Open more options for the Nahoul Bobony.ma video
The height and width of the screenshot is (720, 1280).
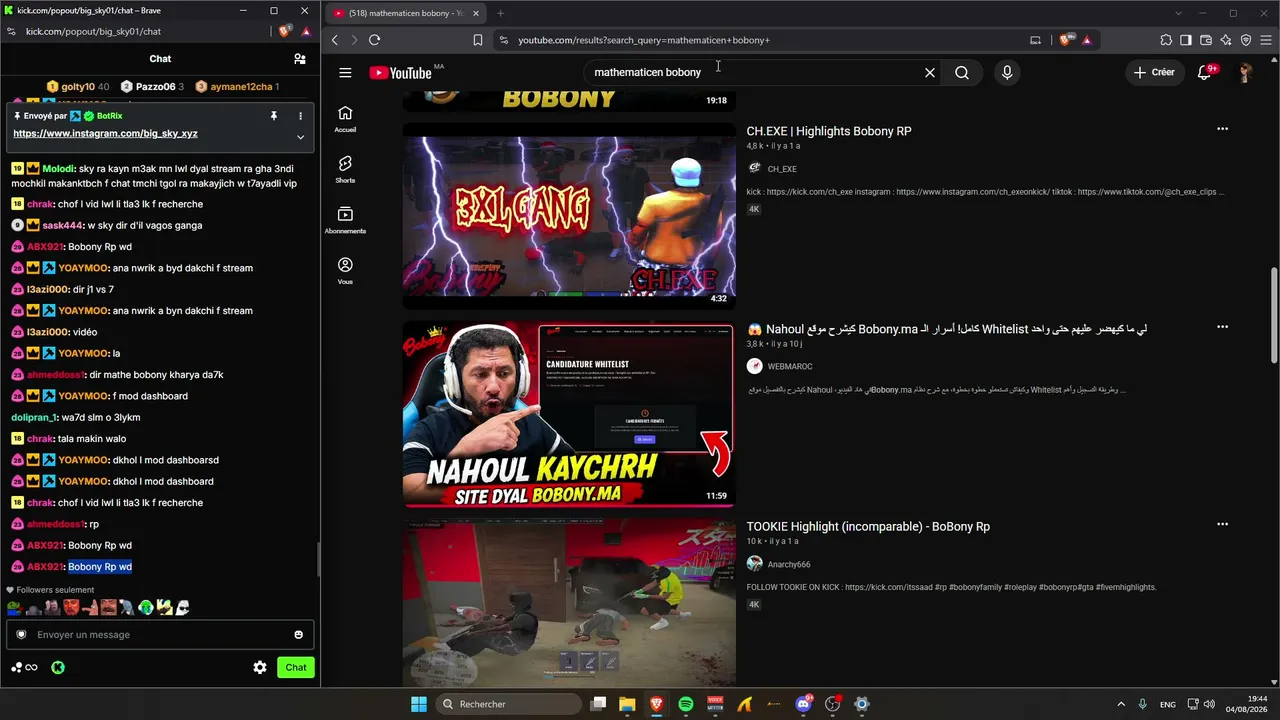pyautogui.click(x=1222, y=327)
